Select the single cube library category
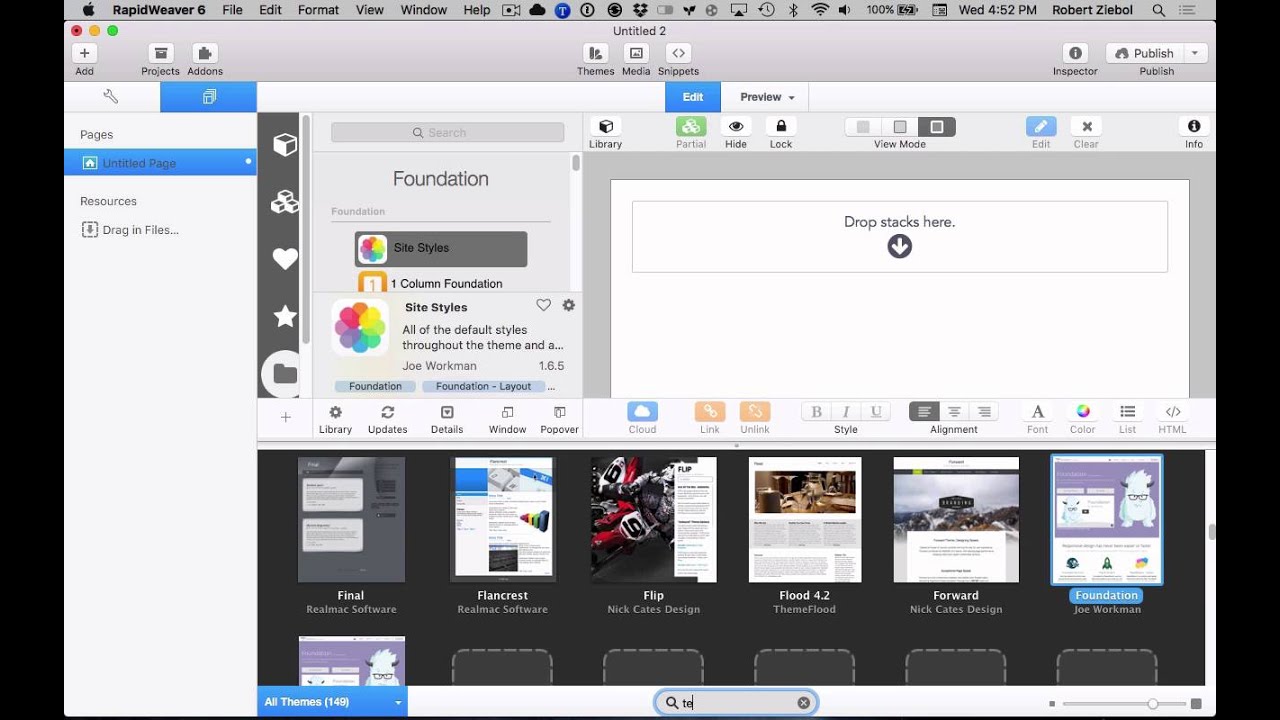 285,145
